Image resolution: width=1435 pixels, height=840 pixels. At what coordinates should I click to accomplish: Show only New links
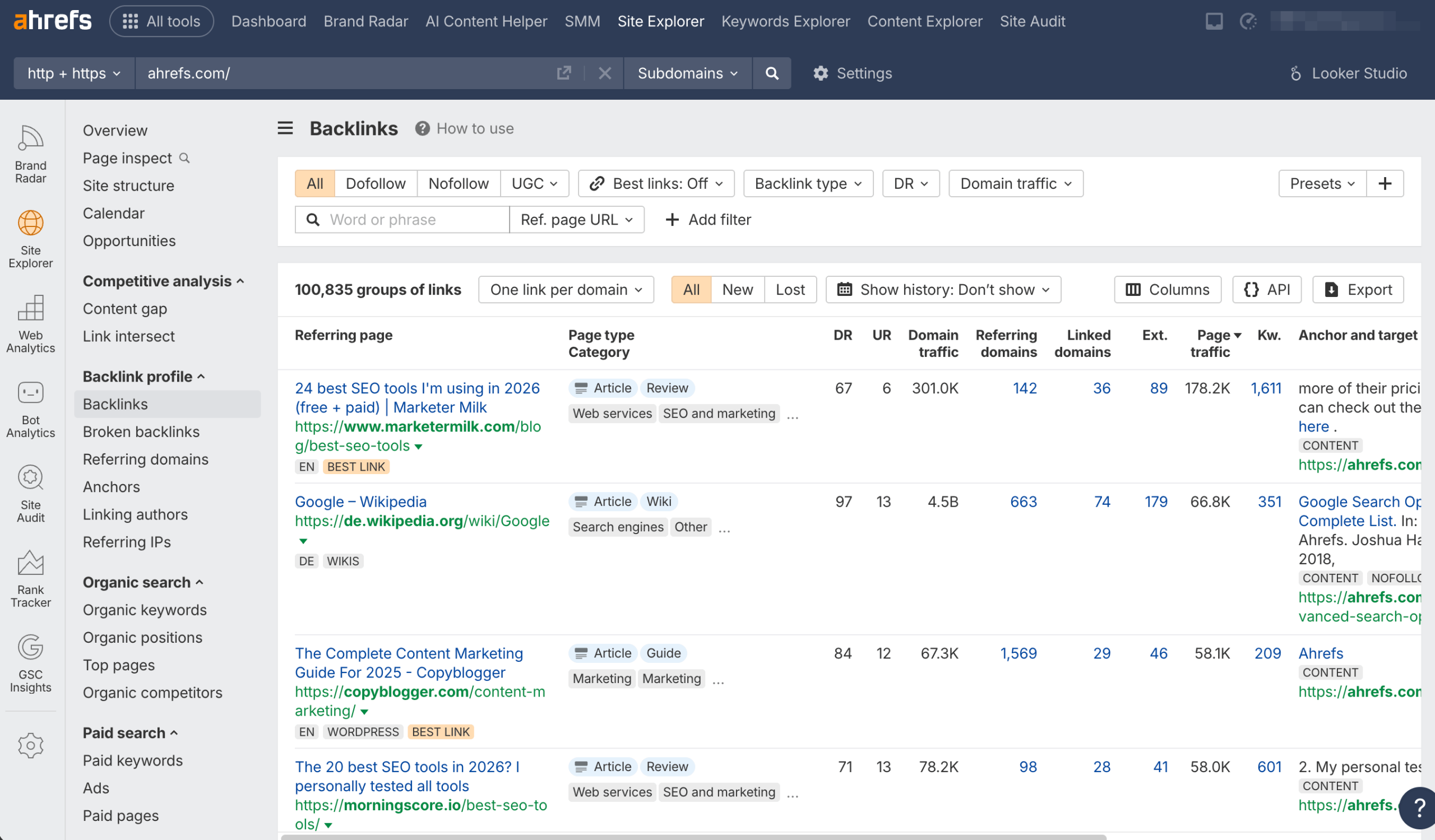[738, 289]
